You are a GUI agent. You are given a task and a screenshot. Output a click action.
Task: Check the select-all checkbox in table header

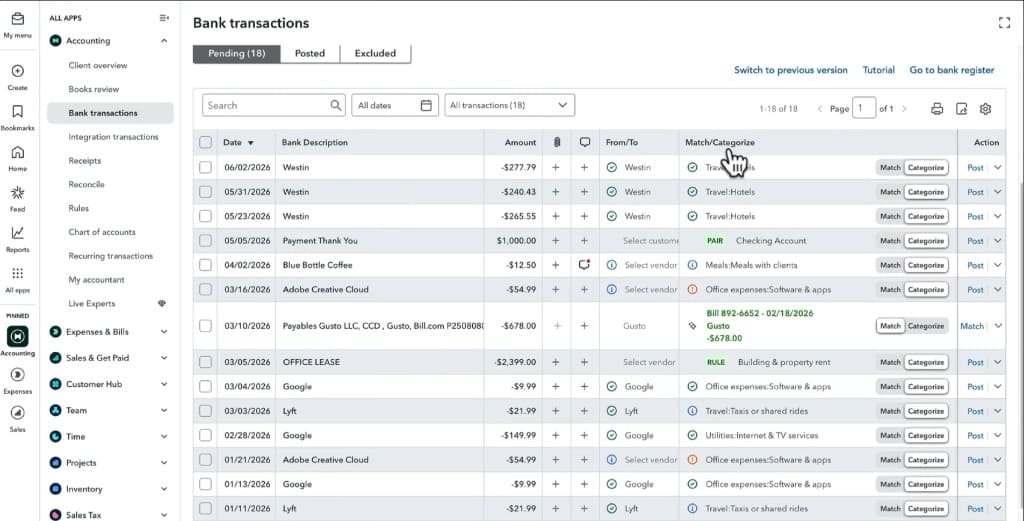206,142
